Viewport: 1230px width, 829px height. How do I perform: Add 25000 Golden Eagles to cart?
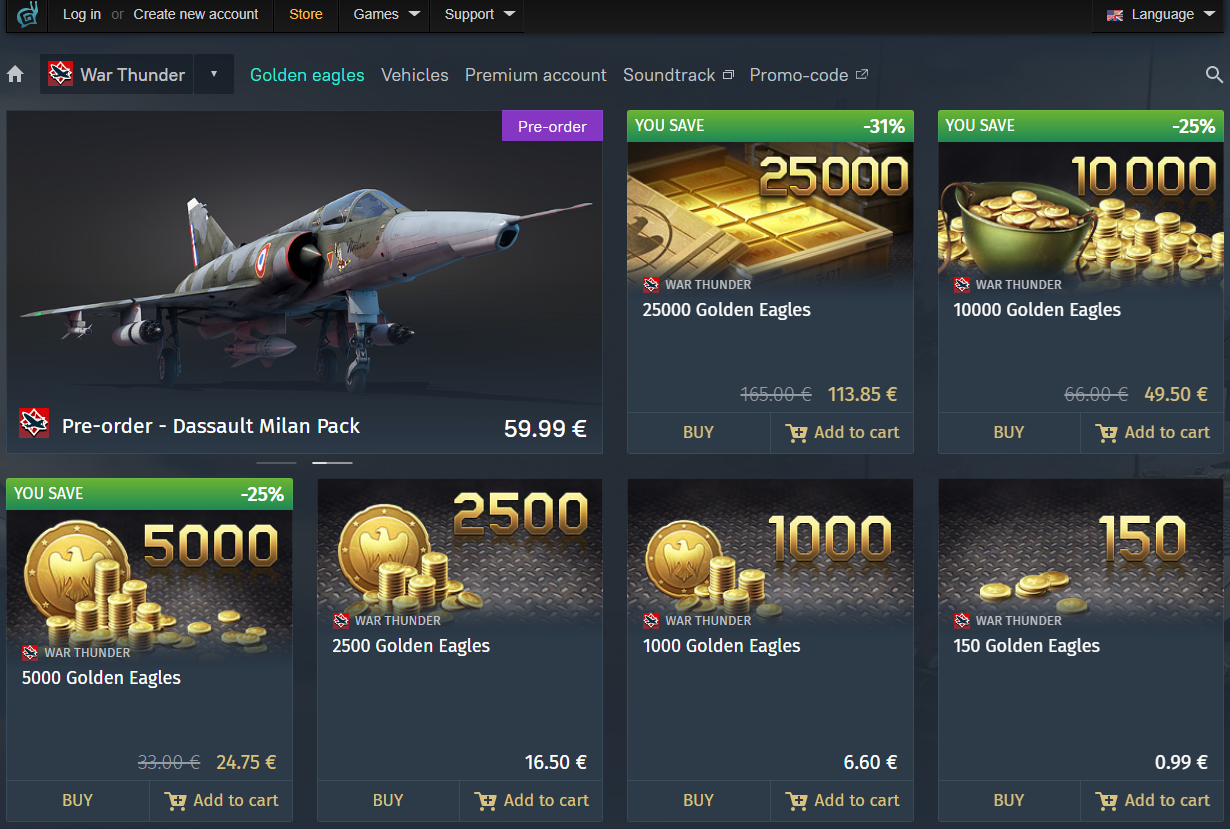pos(842,433)
